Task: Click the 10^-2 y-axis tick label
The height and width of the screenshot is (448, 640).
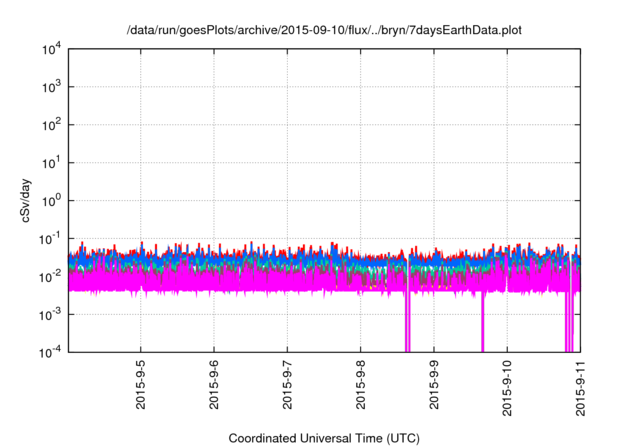Action: (50, 277)
